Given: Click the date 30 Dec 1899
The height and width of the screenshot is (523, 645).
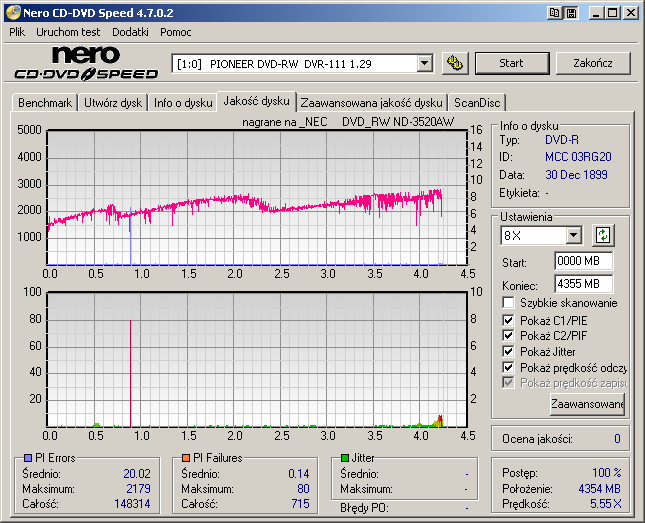Looking at the screenshot, I should (x=576, y=174).
